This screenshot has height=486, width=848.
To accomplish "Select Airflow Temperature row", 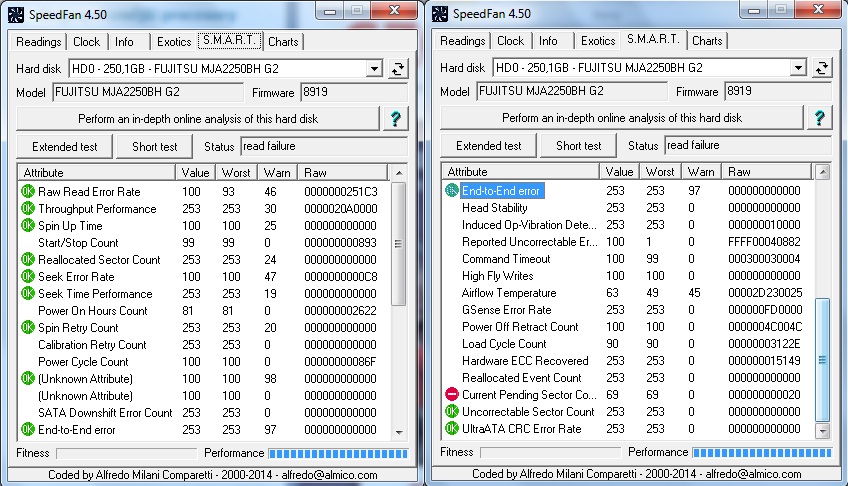I will pos(628,292).
